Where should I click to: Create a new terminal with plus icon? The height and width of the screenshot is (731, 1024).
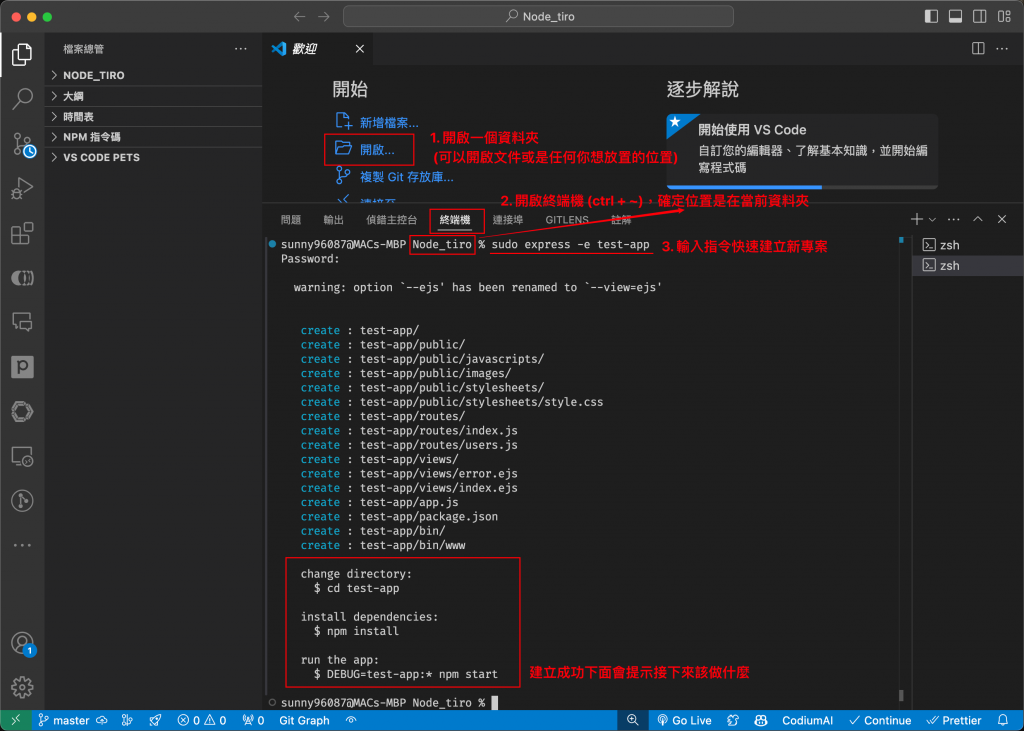[x=917, y=219]
